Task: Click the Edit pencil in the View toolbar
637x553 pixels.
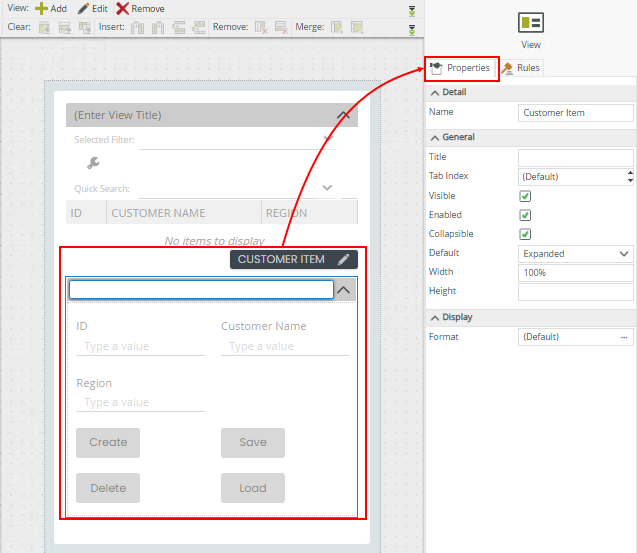Action: 92,8
